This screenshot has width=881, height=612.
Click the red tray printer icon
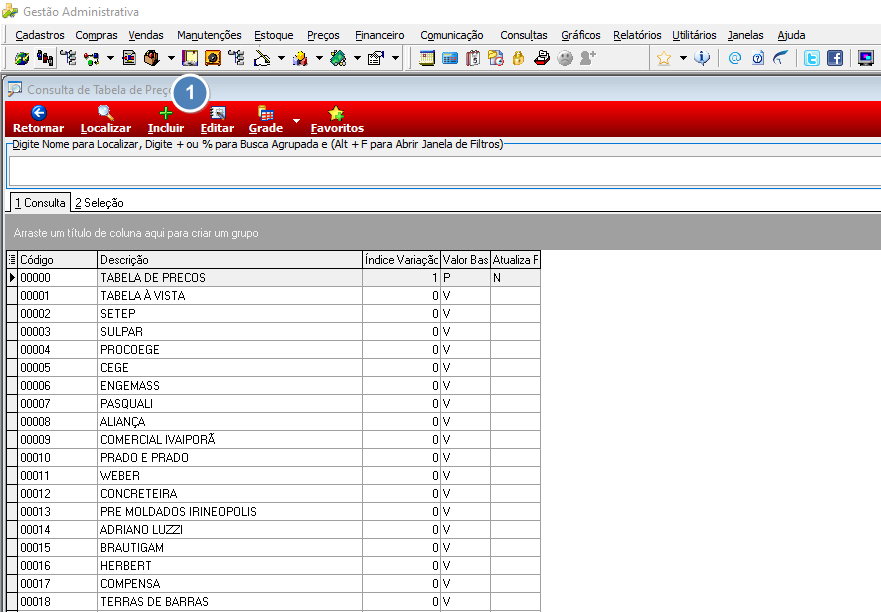(x=542, y=58)
